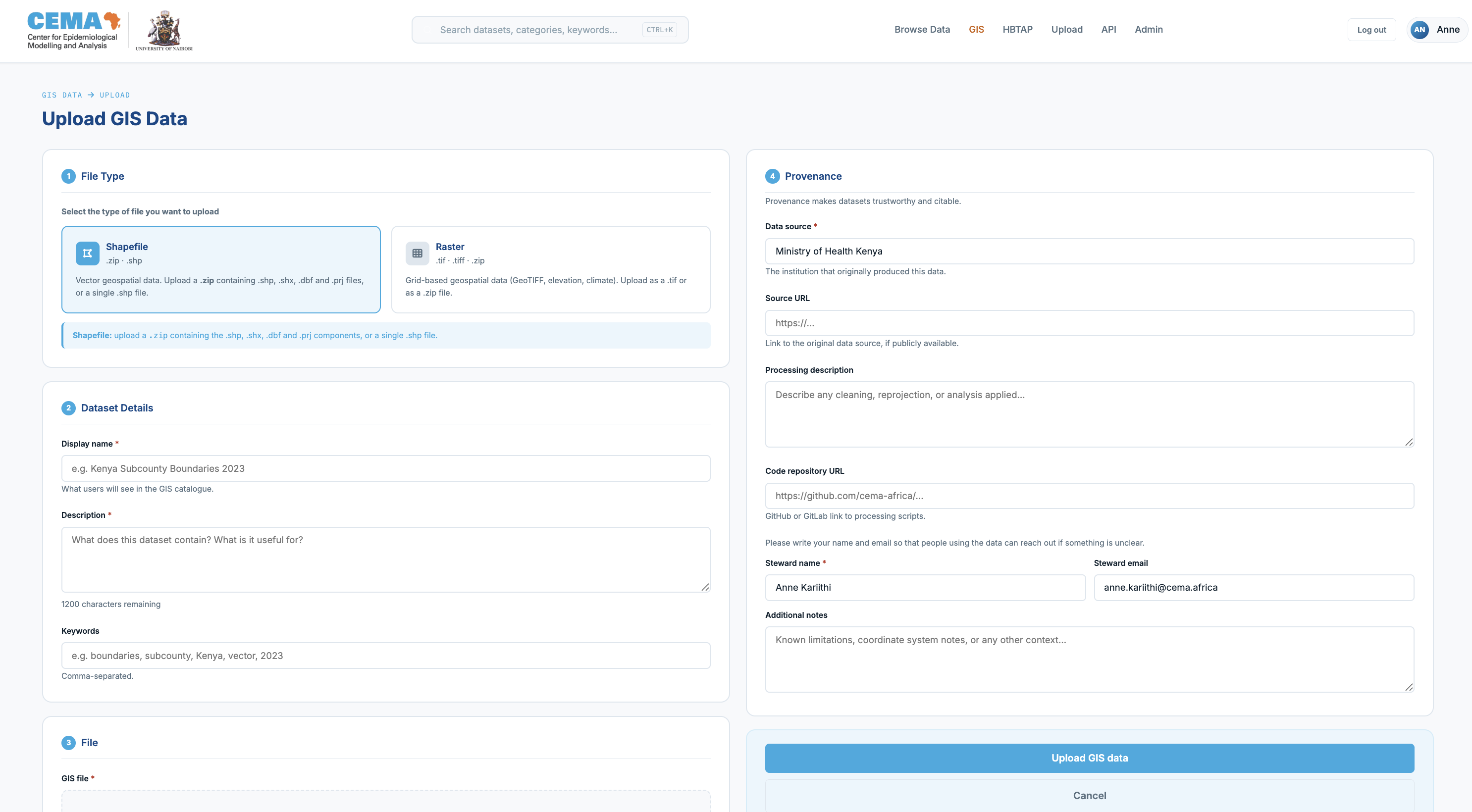Click the Processing description resize handle
The height and width of the screenshot is (812, 1472).
[1409, 442]
